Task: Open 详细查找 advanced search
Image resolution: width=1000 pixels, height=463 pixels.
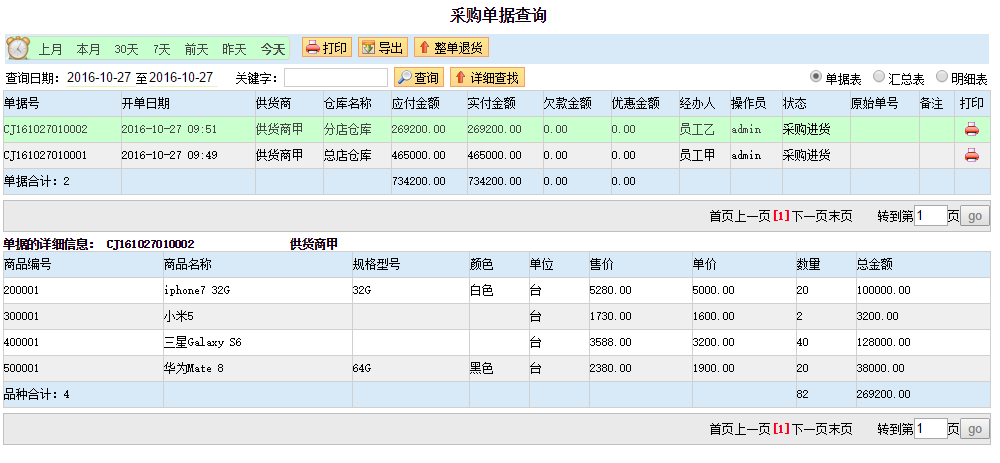Action: tap(487, 77)
